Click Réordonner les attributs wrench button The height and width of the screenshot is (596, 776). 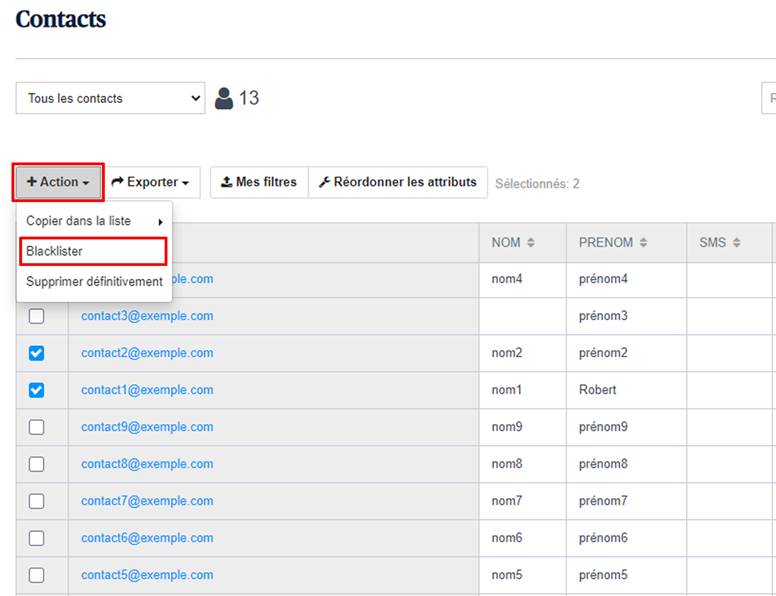point(397,182)
